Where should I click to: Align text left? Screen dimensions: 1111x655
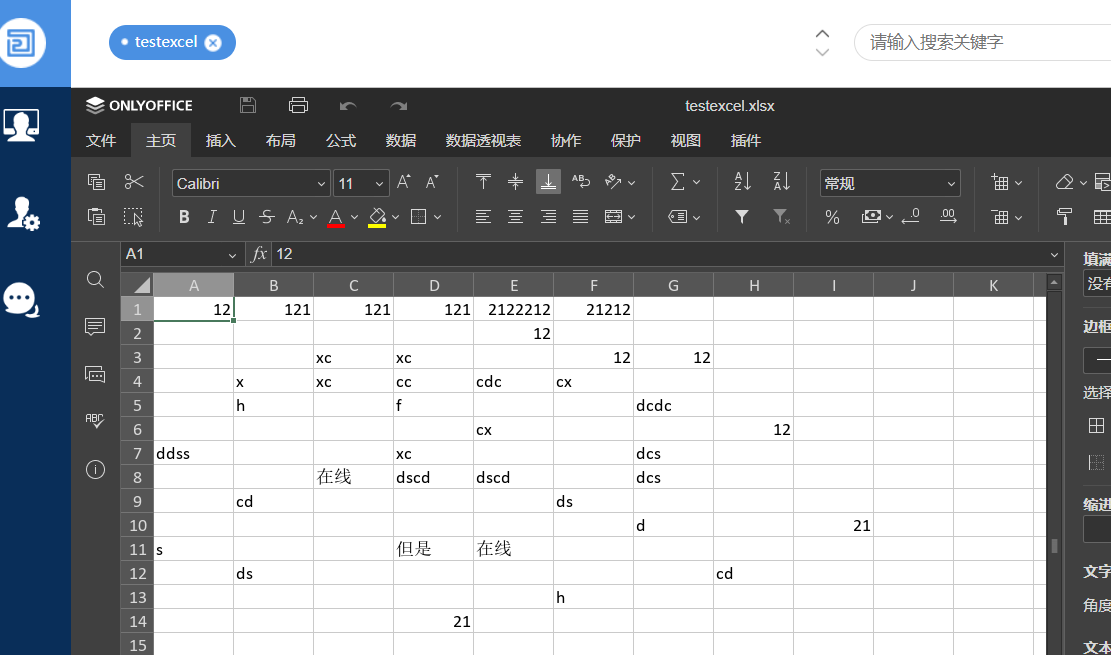pos(483,216)
